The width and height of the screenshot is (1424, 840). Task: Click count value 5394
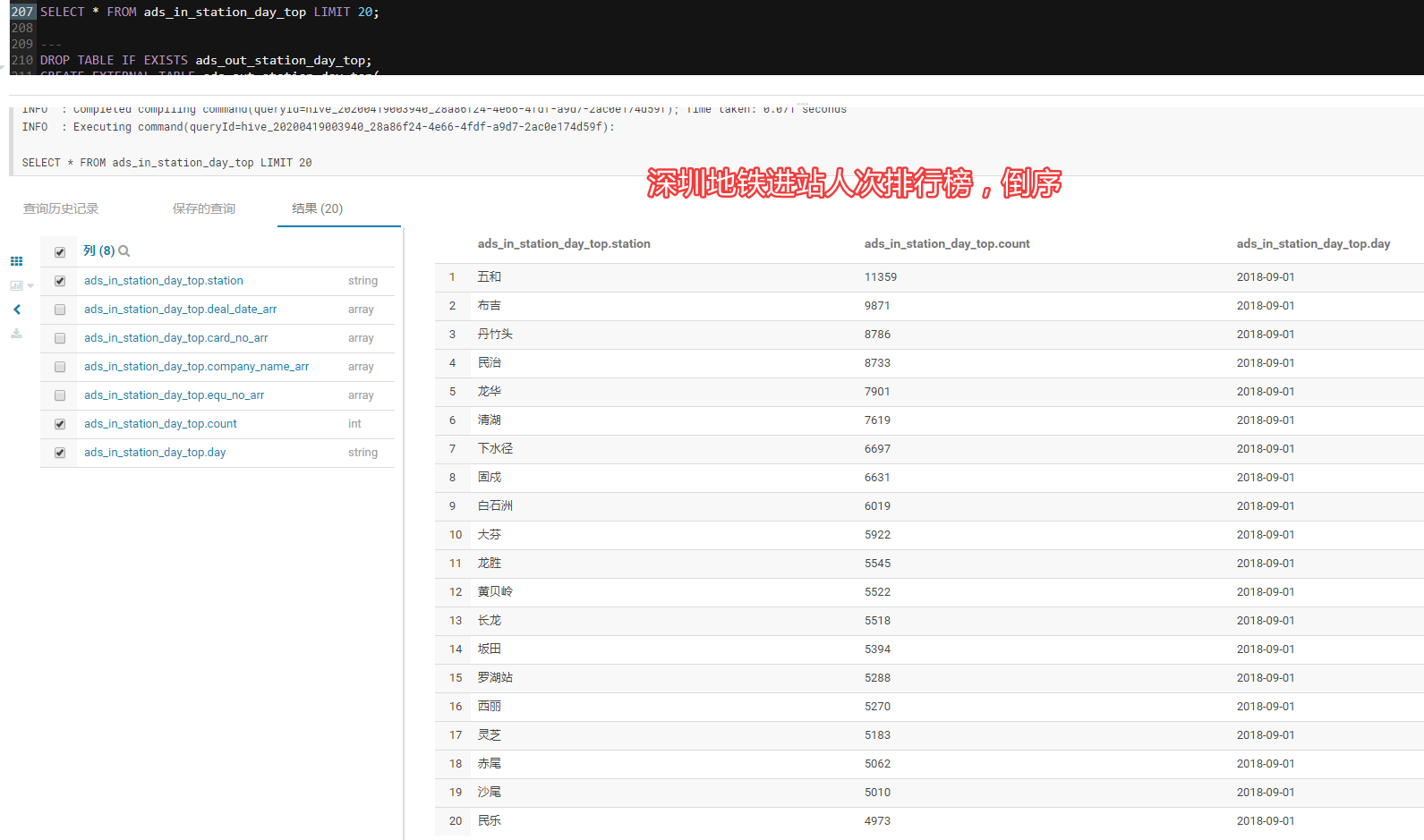pos(877,649)
